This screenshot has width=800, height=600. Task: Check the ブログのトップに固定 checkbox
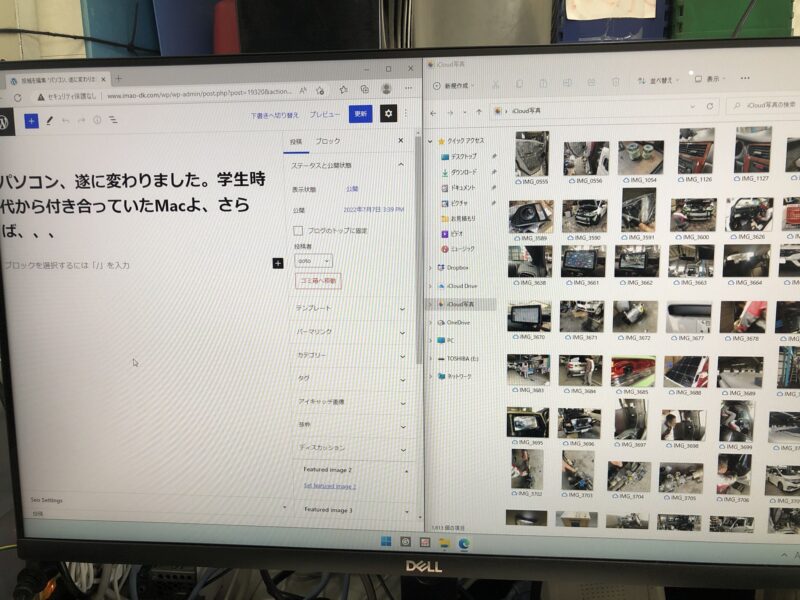click(x=298, y=231)
